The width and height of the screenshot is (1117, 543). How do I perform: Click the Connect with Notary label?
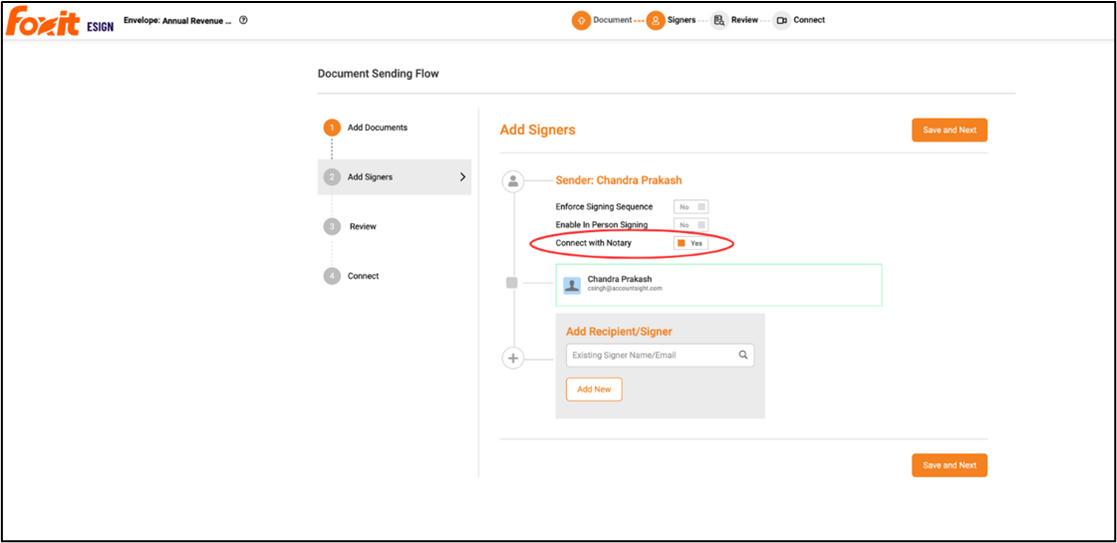click(593, 243)
